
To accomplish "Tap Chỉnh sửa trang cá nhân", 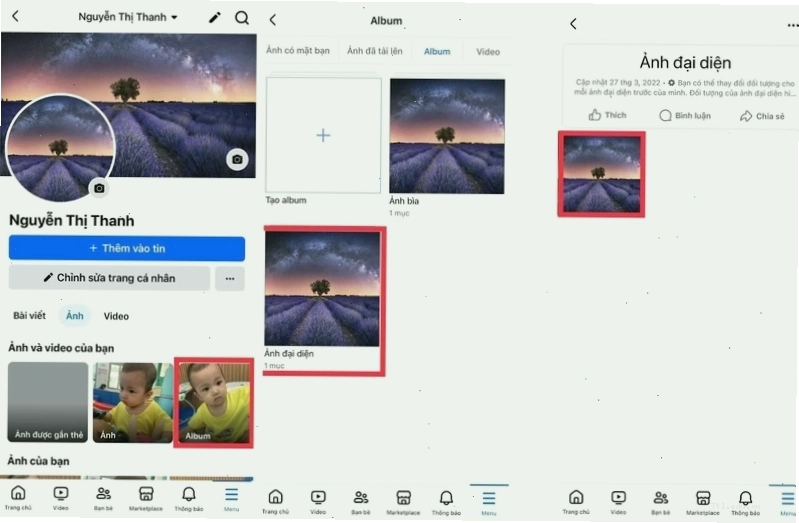I will [109, 278].
